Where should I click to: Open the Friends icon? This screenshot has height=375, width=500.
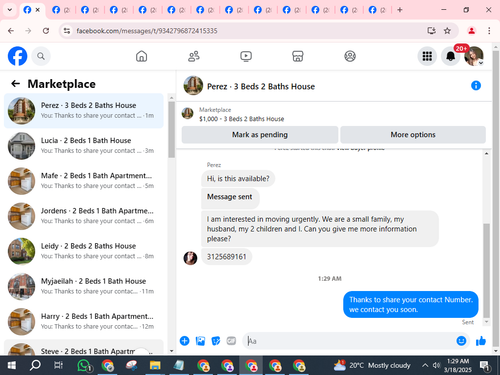tap(194, 56)
